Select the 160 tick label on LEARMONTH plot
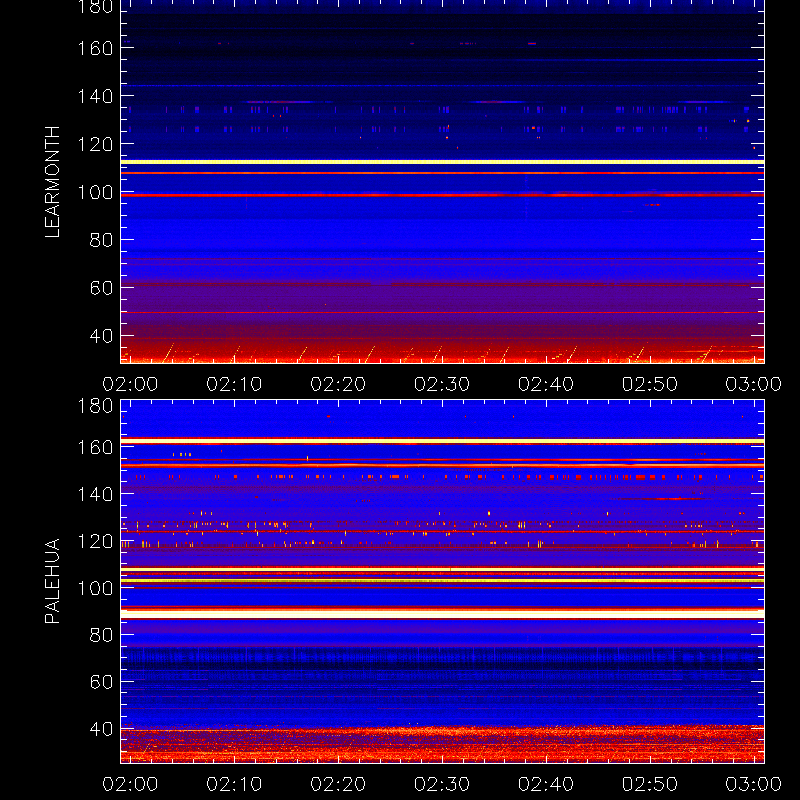Image resolution: width=800 pixels, height=800 pixels. (x=95, y=48)
